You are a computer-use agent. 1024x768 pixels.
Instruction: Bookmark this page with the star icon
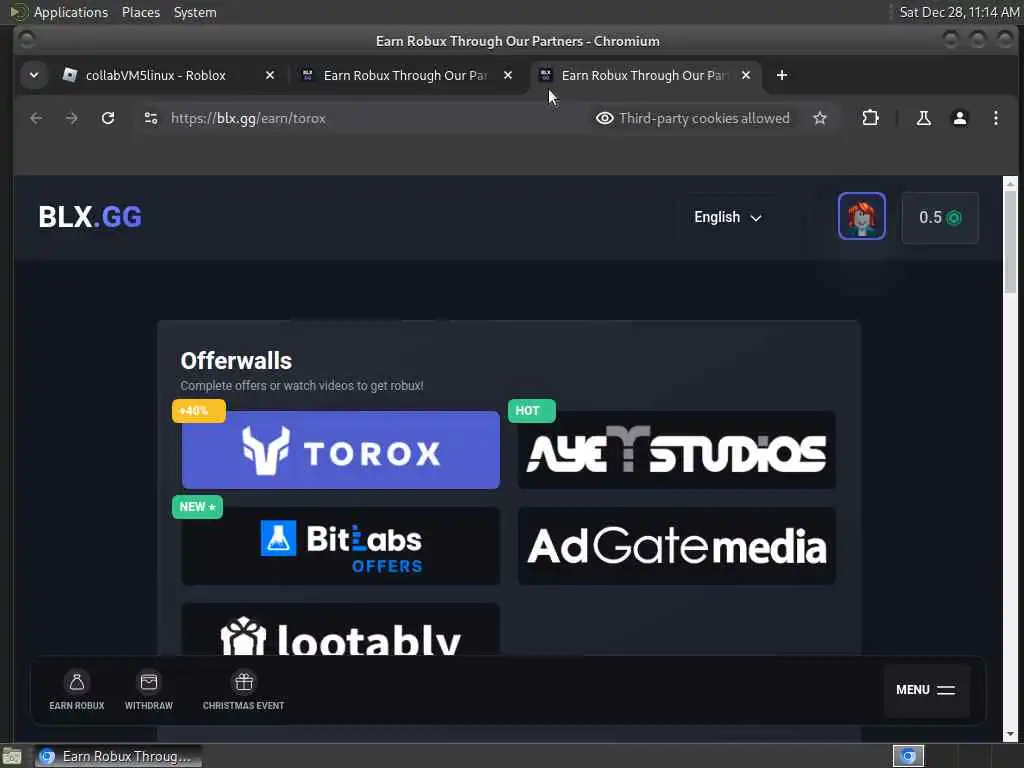(x=820, y=118)
